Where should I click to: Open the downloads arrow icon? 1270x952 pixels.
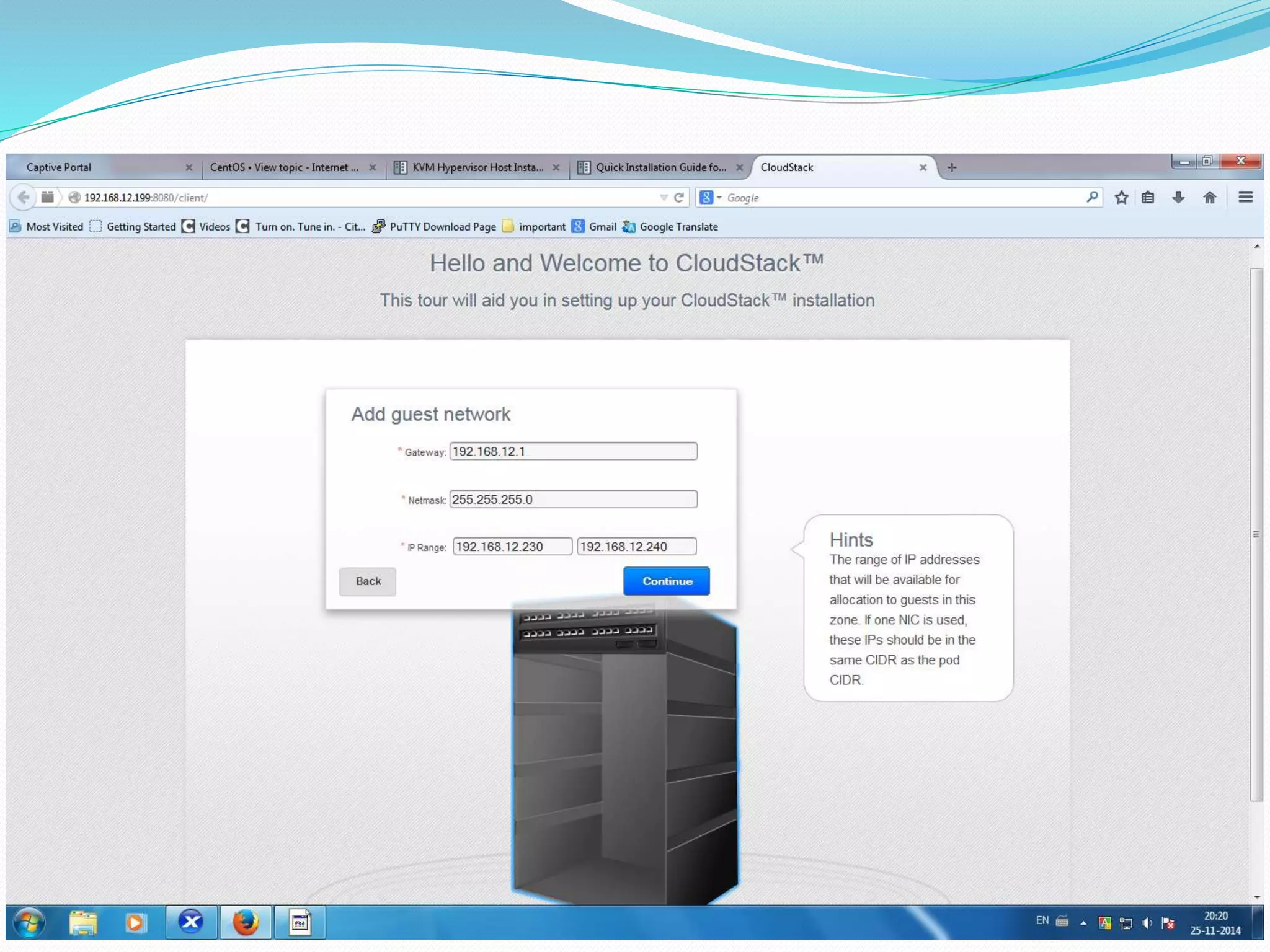[1178, 197]
